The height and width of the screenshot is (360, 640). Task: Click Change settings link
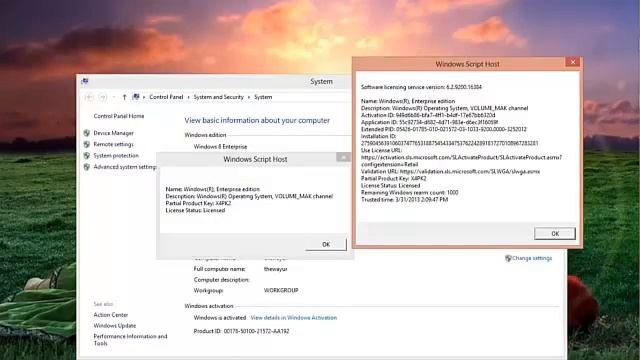pos(532,258)
